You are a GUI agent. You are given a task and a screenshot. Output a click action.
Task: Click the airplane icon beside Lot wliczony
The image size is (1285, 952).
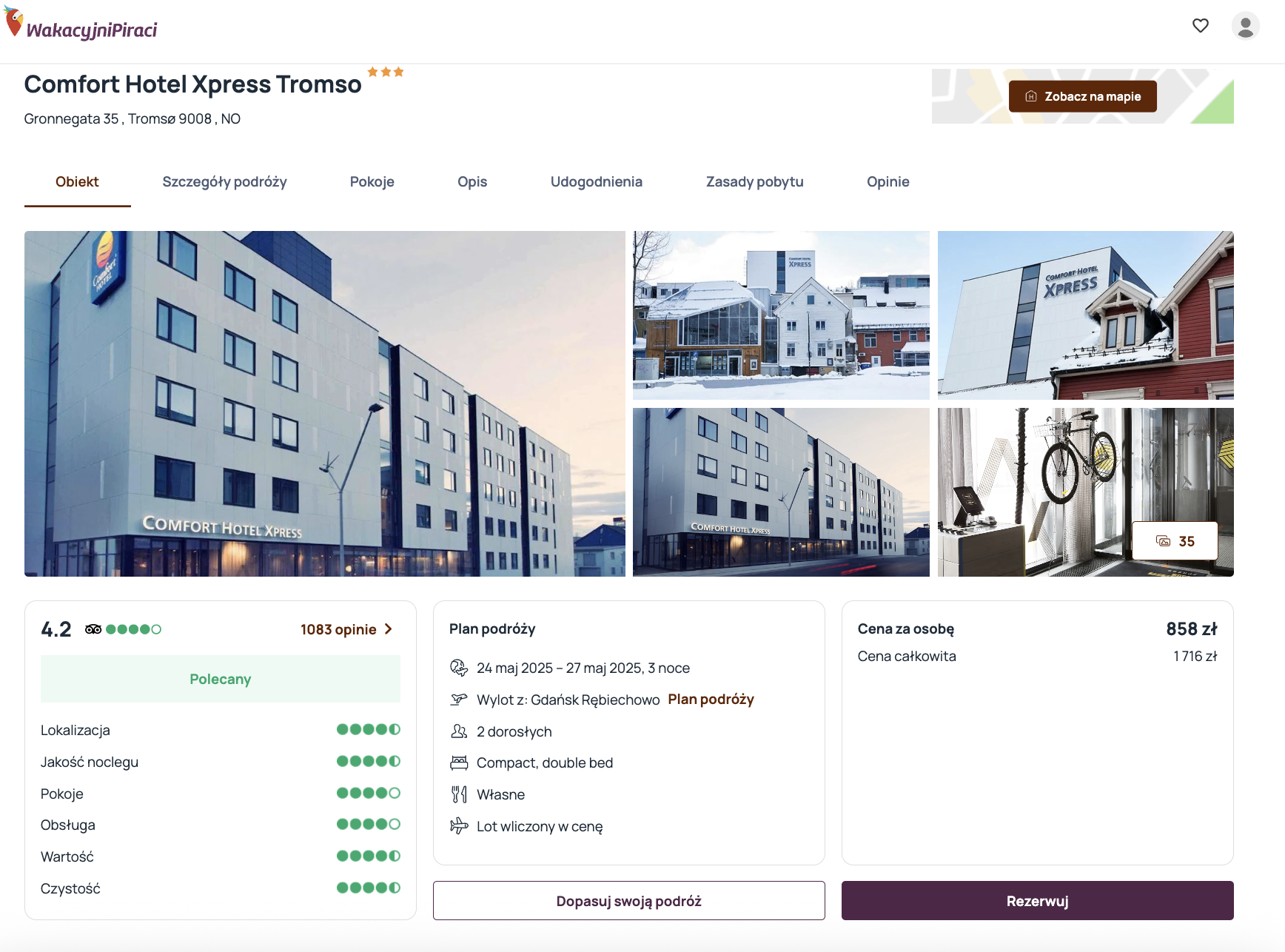point(459,825)
